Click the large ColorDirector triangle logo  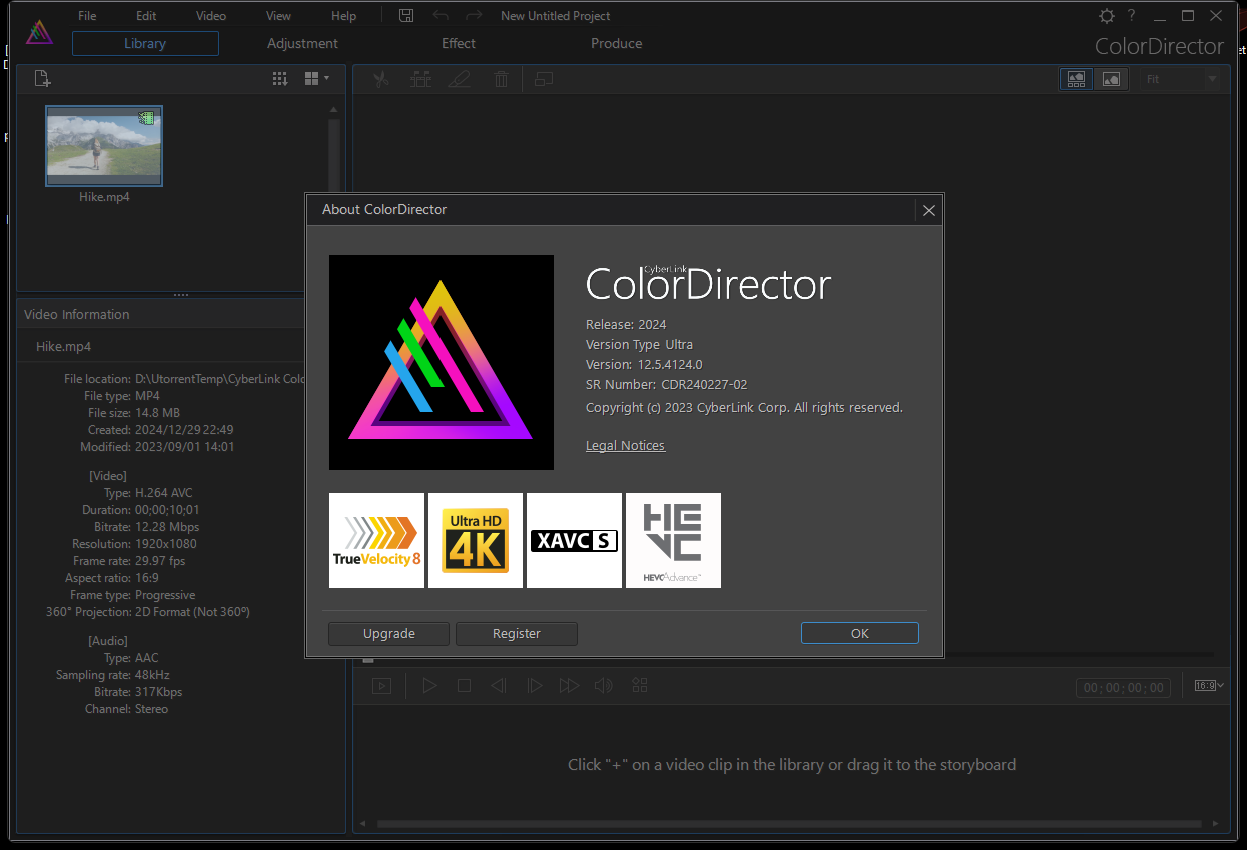point(441,362)
